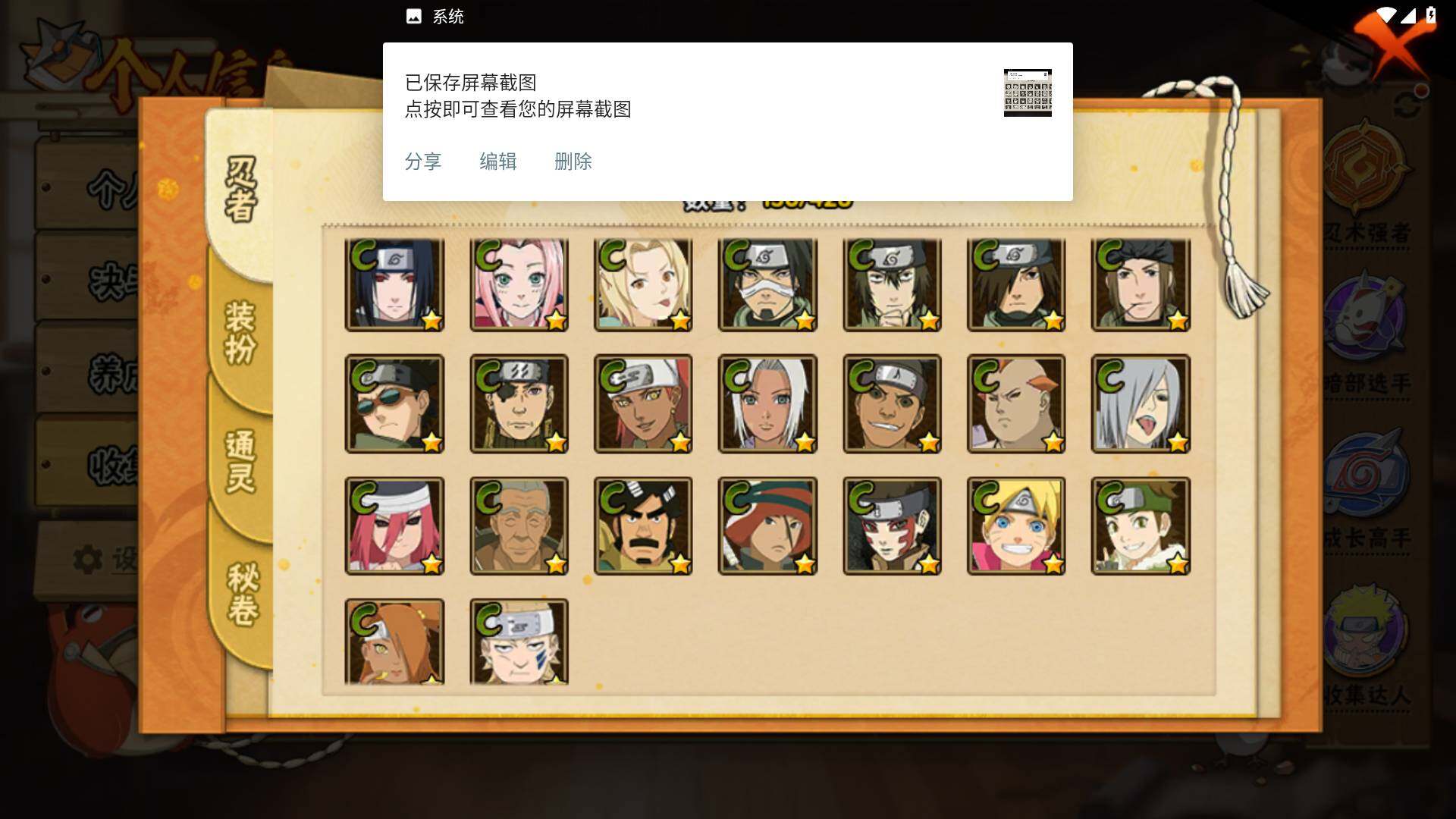Select the elderly gray-haired ninja portrait

[x=519, y=526]
